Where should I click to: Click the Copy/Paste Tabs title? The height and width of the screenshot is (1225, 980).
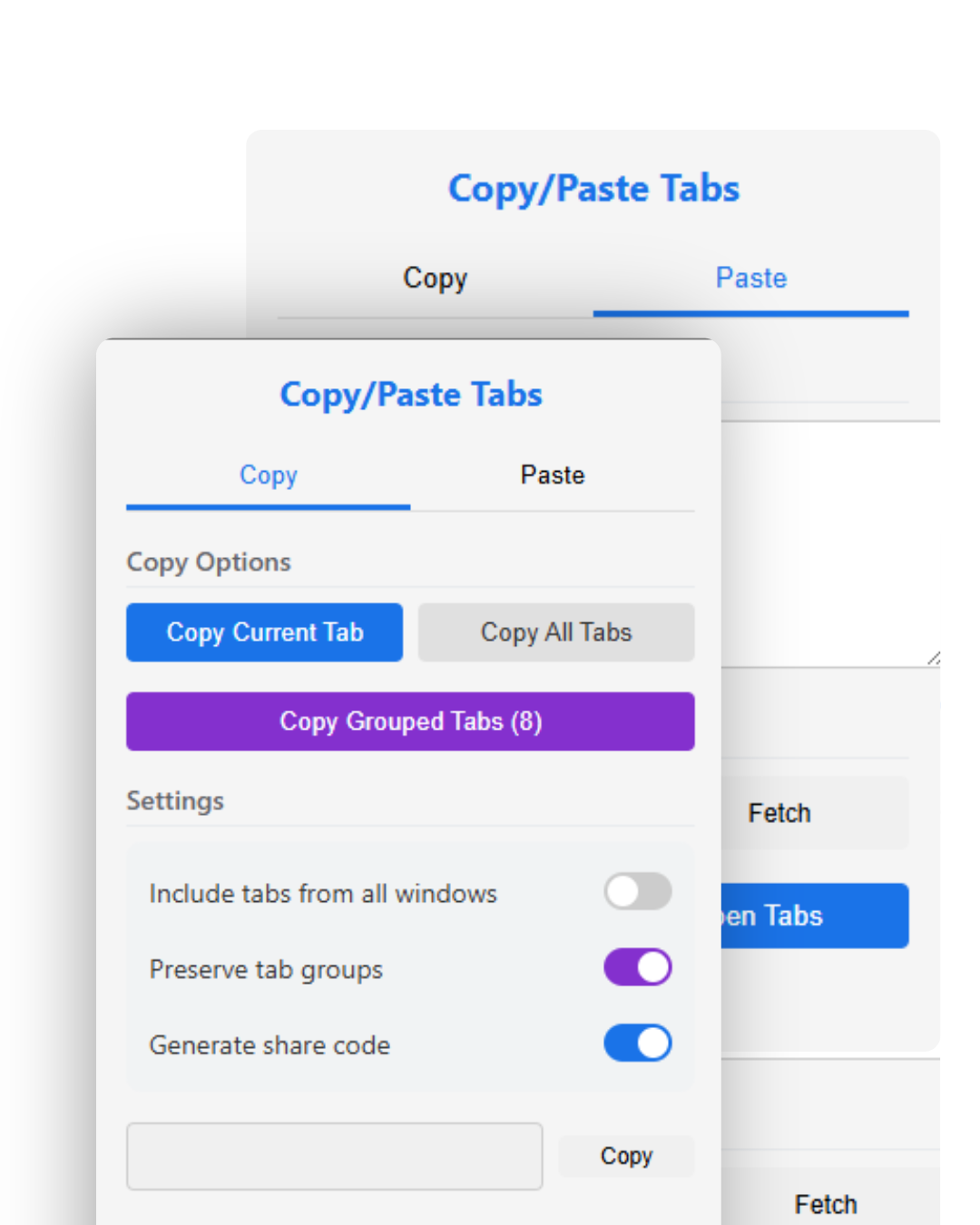pos(410,394)
